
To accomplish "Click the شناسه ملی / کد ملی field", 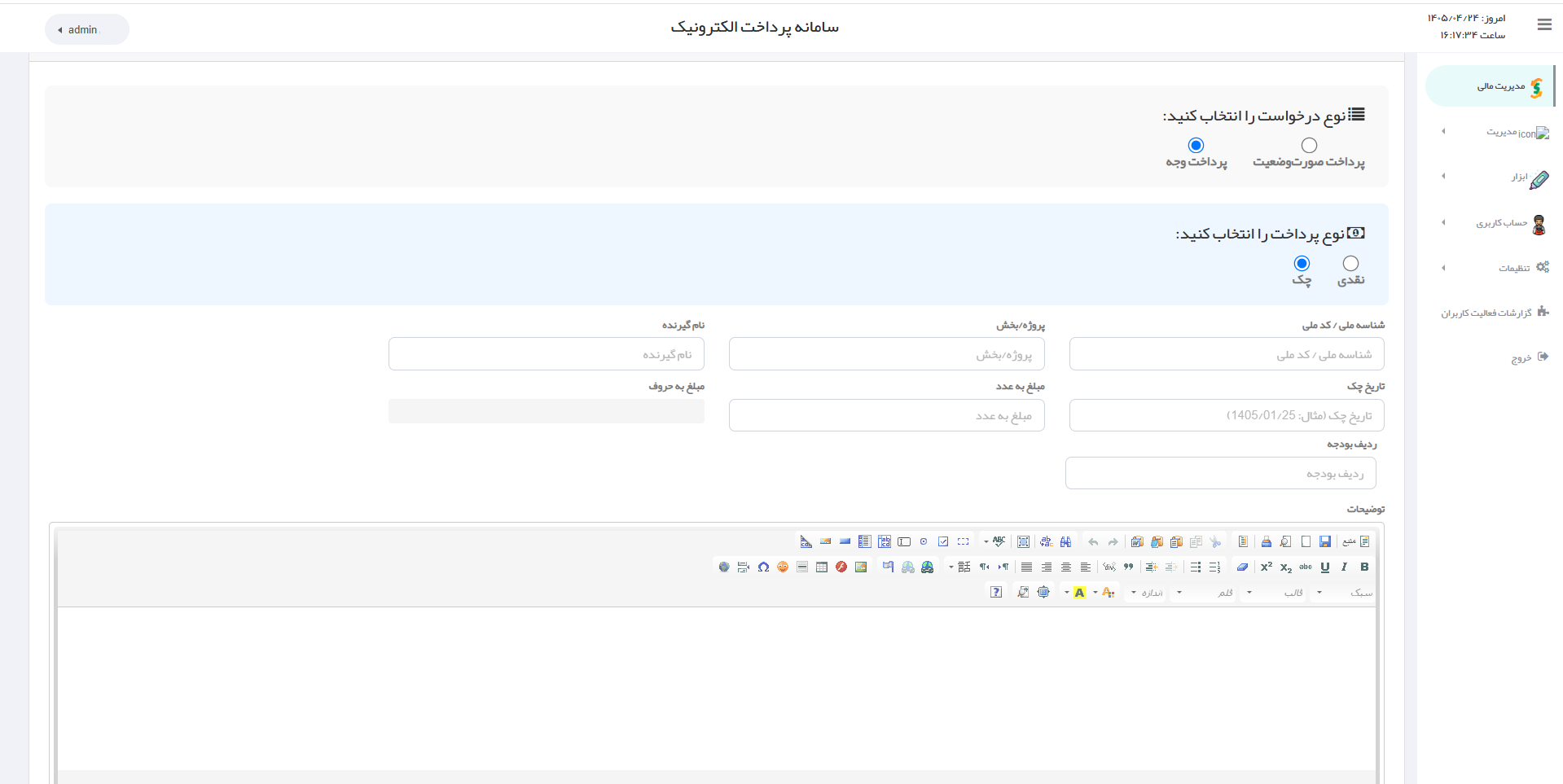I will click(x=1227, y=354).
